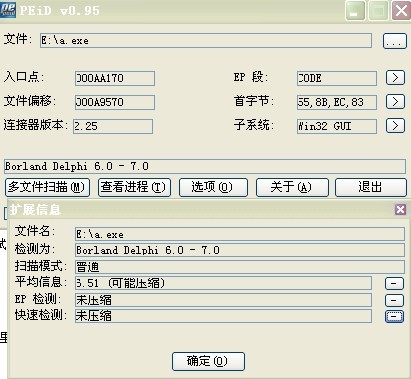The image size is (411, 379).
Task: Click the multi-file scan (M) button
Action: (47, 187)
